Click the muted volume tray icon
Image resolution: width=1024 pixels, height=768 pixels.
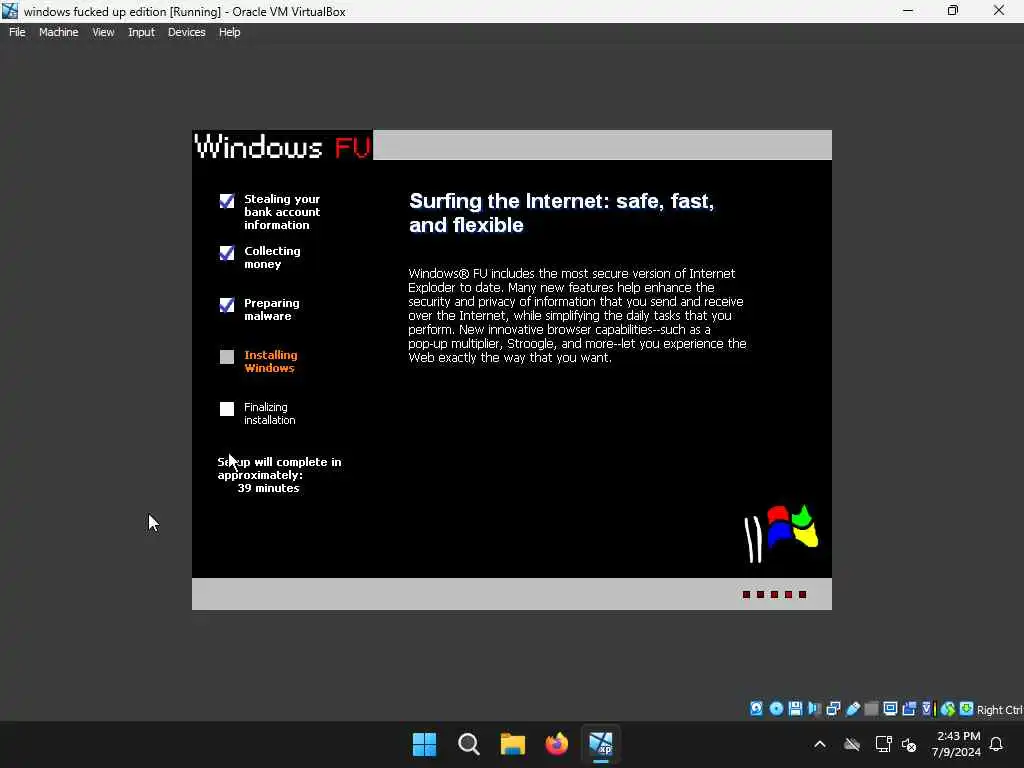[909, 744]
